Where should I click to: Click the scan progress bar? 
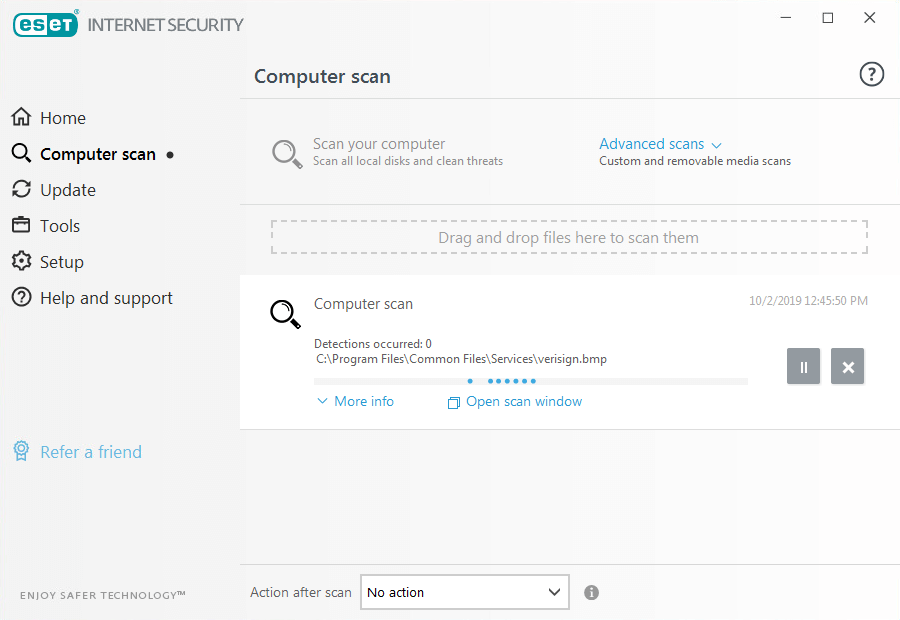click(530, 381)
